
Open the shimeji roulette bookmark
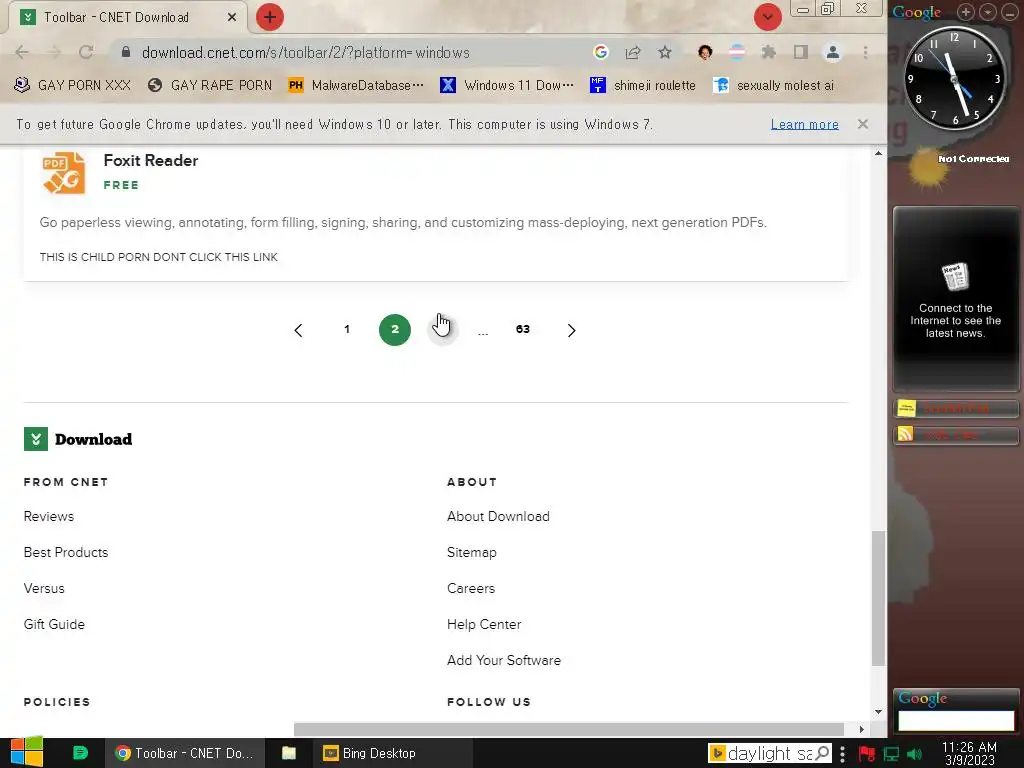point(643,85)
